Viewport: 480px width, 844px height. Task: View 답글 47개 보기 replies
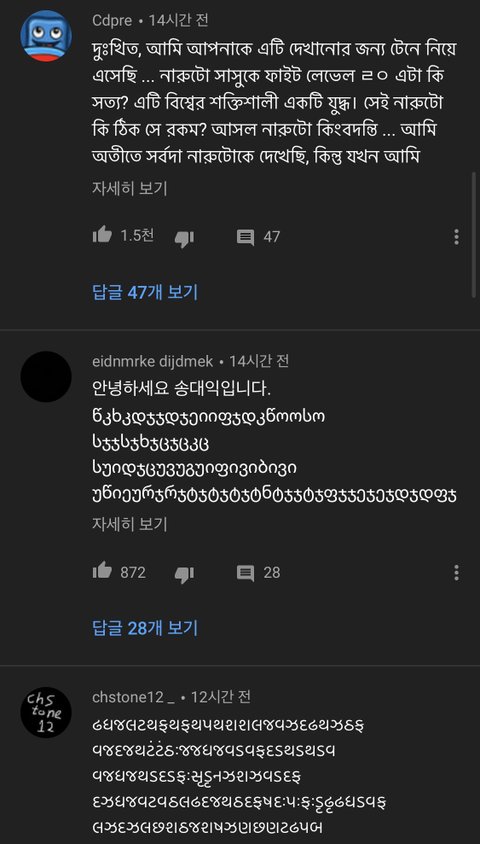(145, 293)
